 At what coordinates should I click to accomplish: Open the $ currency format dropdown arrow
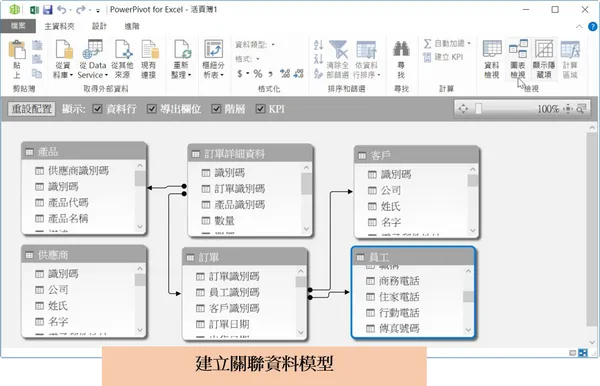[248, 73]
